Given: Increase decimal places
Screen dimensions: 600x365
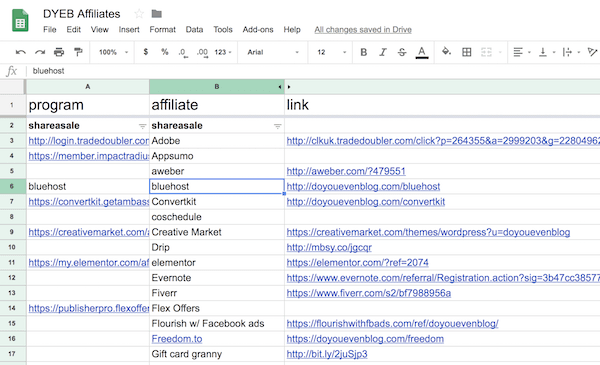Looking at the screenshot, I should coord(202,52).
